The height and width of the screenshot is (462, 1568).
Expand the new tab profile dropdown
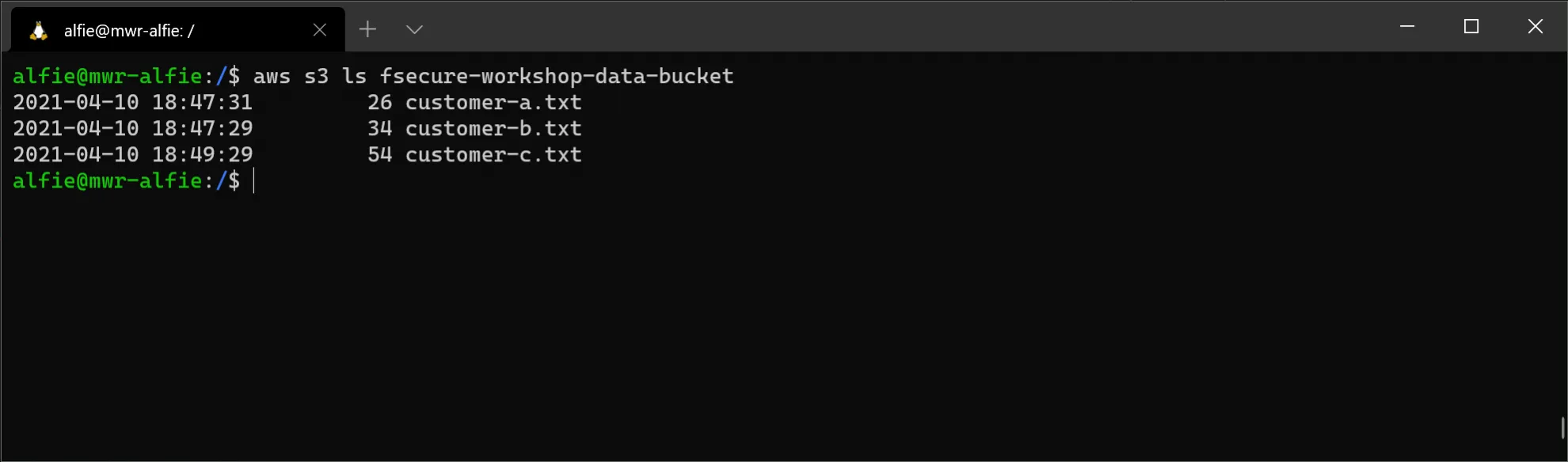(414, 29)
